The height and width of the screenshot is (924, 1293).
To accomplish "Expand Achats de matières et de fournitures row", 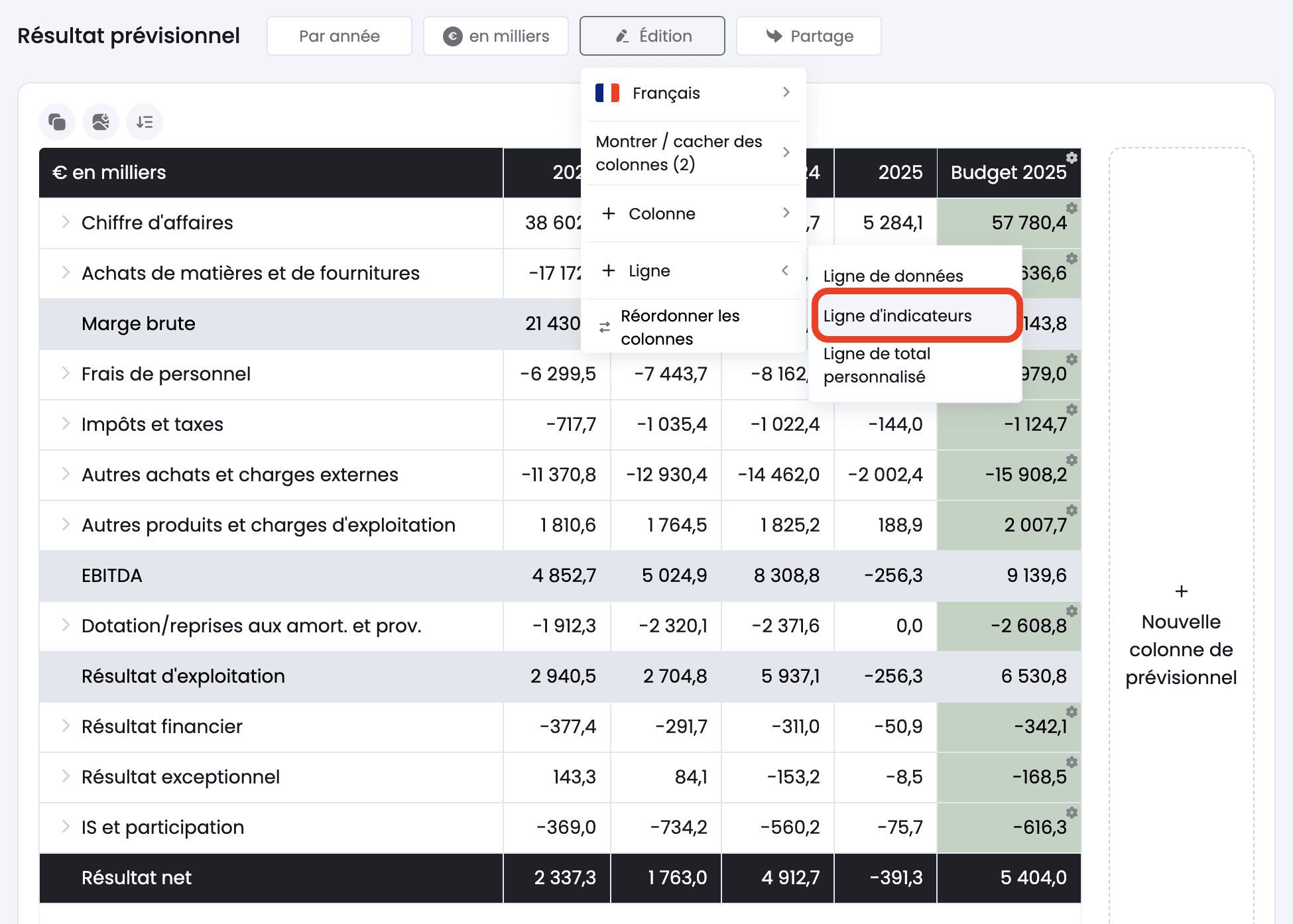I will point(66,272).
